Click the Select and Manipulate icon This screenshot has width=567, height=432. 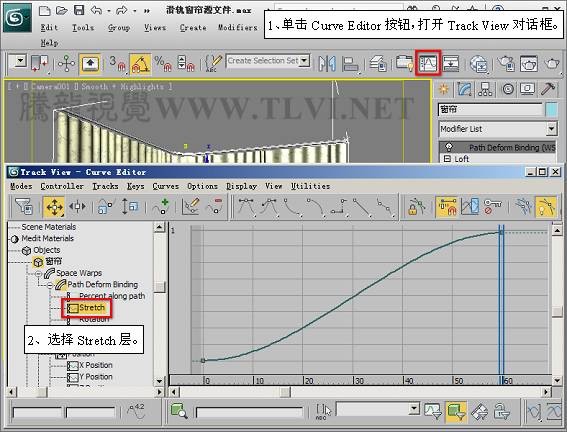coord(66,64)
